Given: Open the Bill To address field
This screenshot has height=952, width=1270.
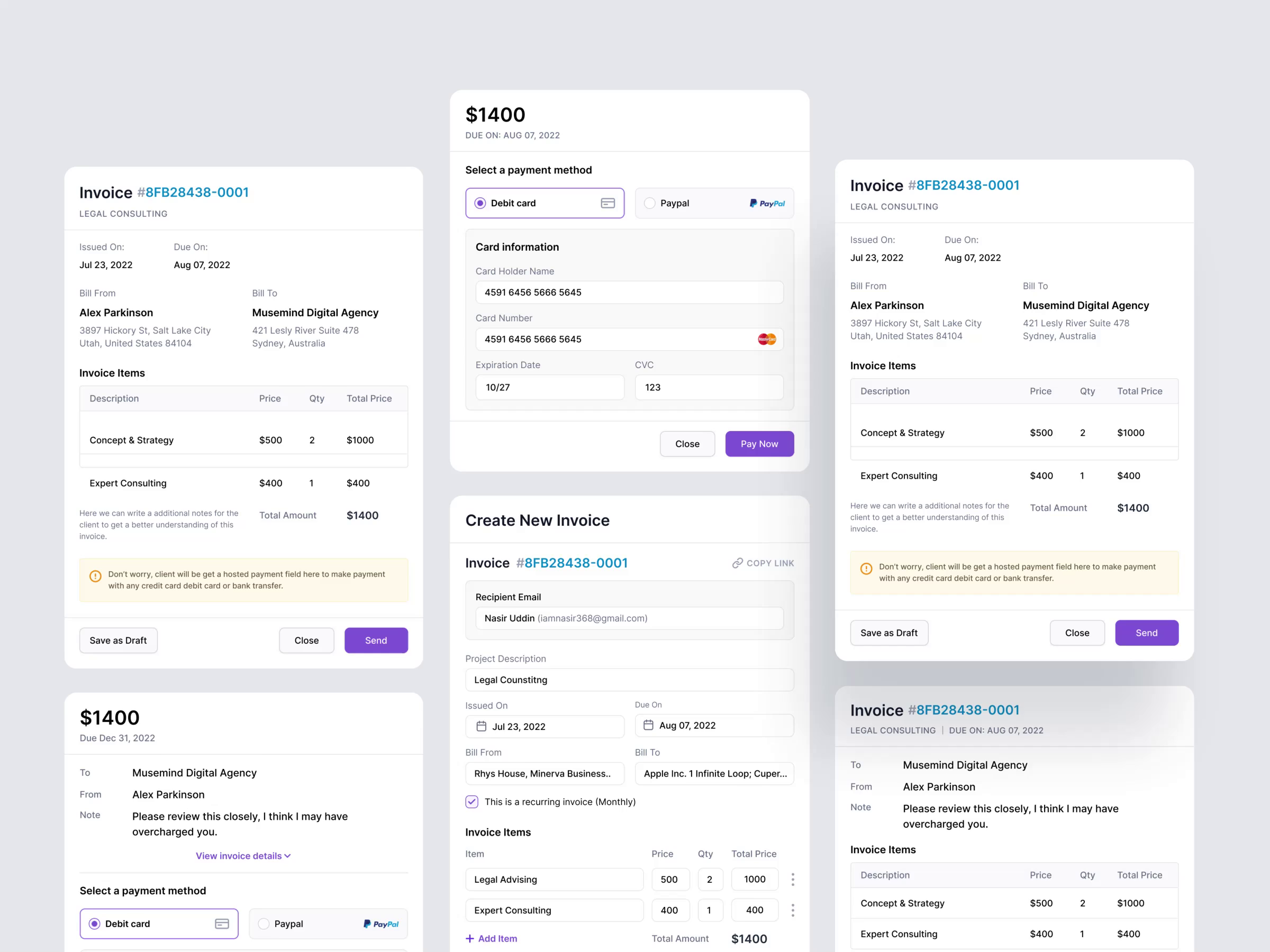Looking at the screenshot, I should point(714,774).
